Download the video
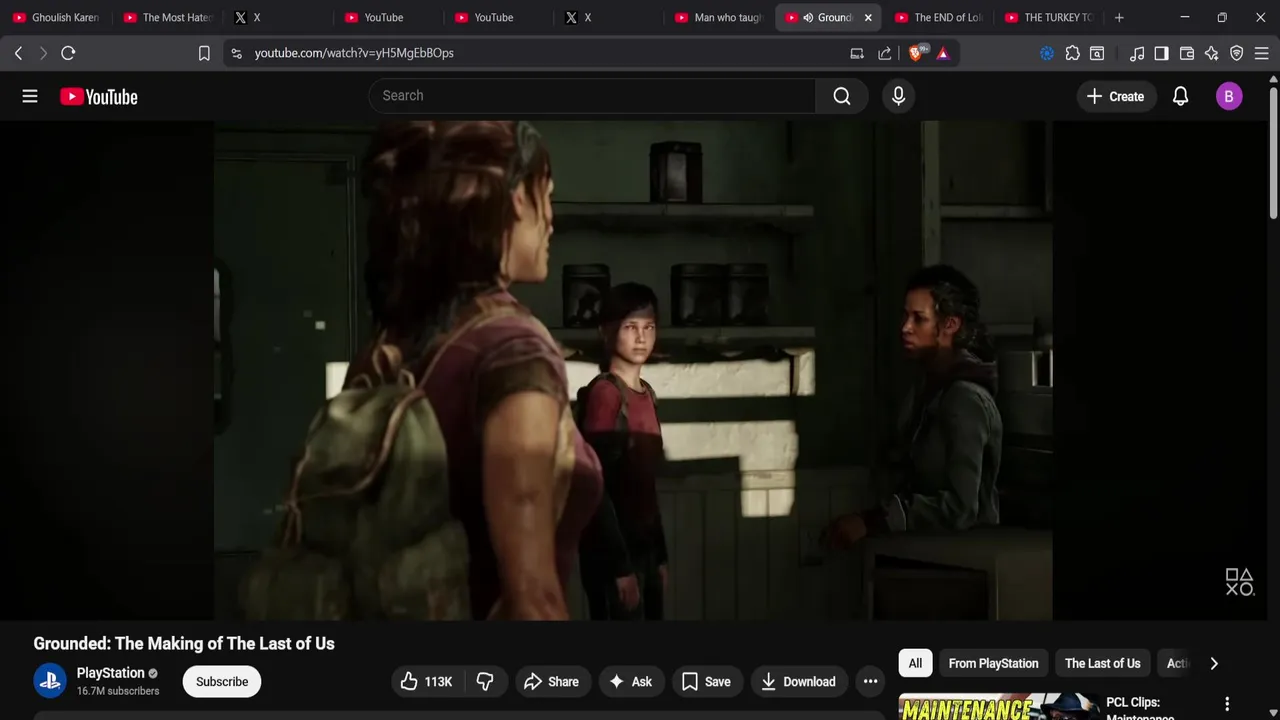1280x720 pixels. coord(799,682)
